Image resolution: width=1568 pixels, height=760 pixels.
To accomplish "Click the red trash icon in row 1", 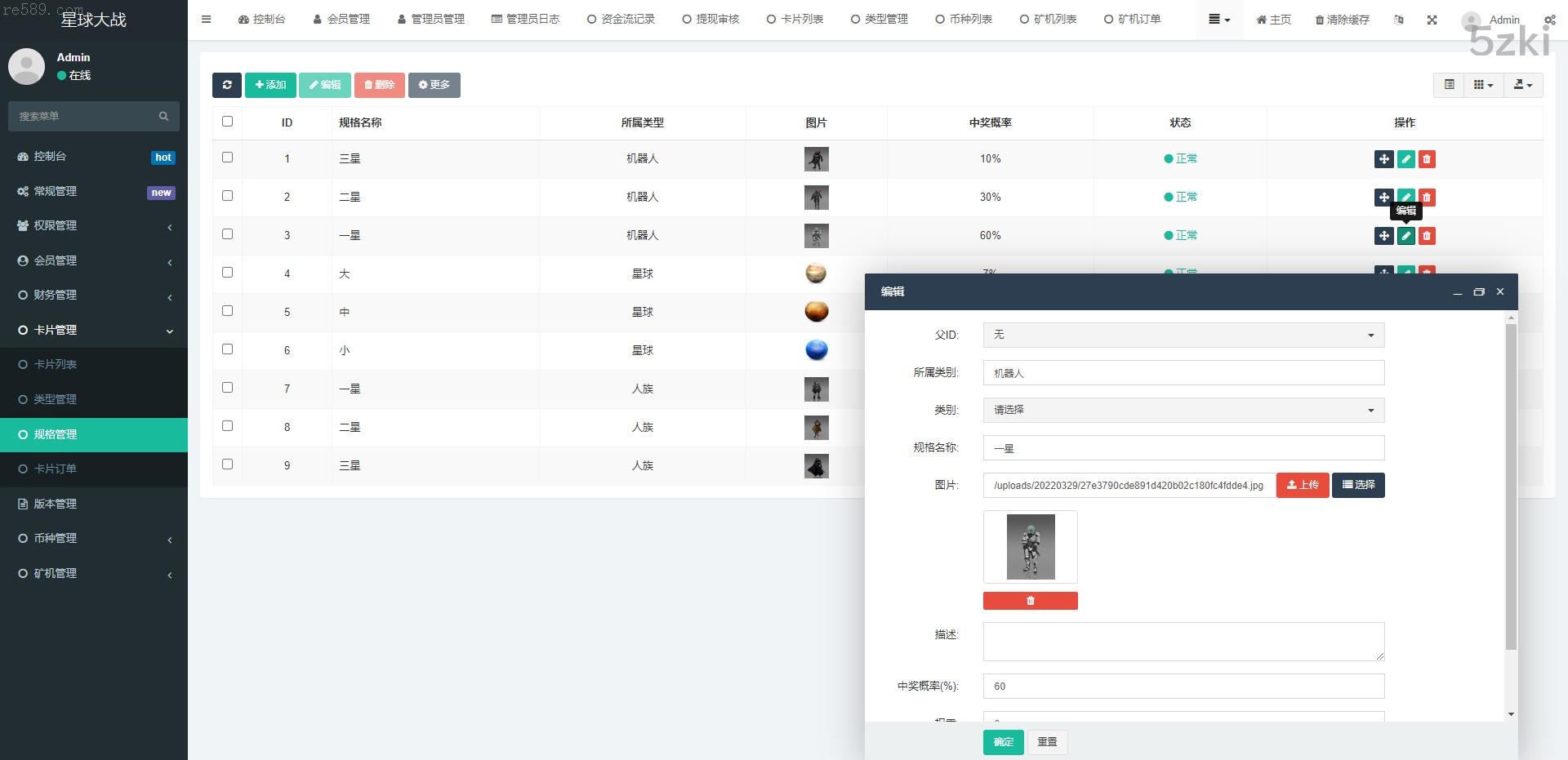I will coord(1426,159).
